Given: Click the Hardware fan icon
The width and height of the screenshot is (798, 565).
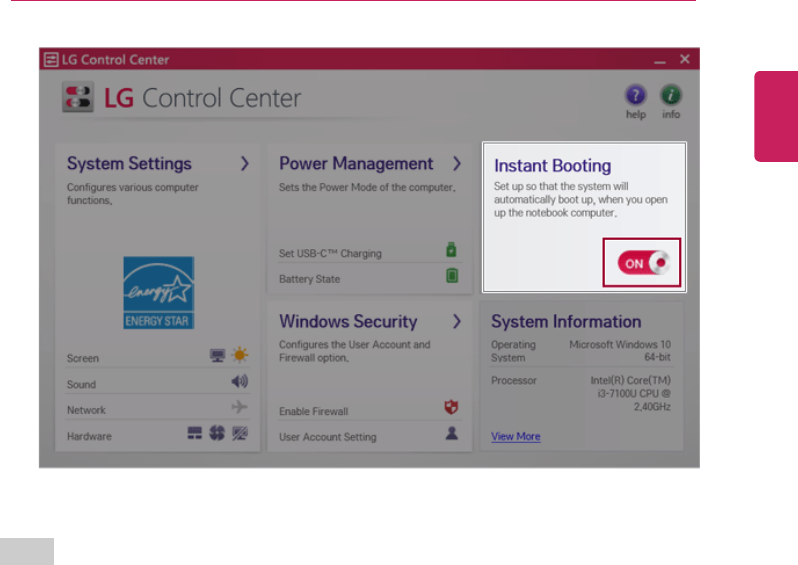Looking at the screenshot, I should [217, 433].
